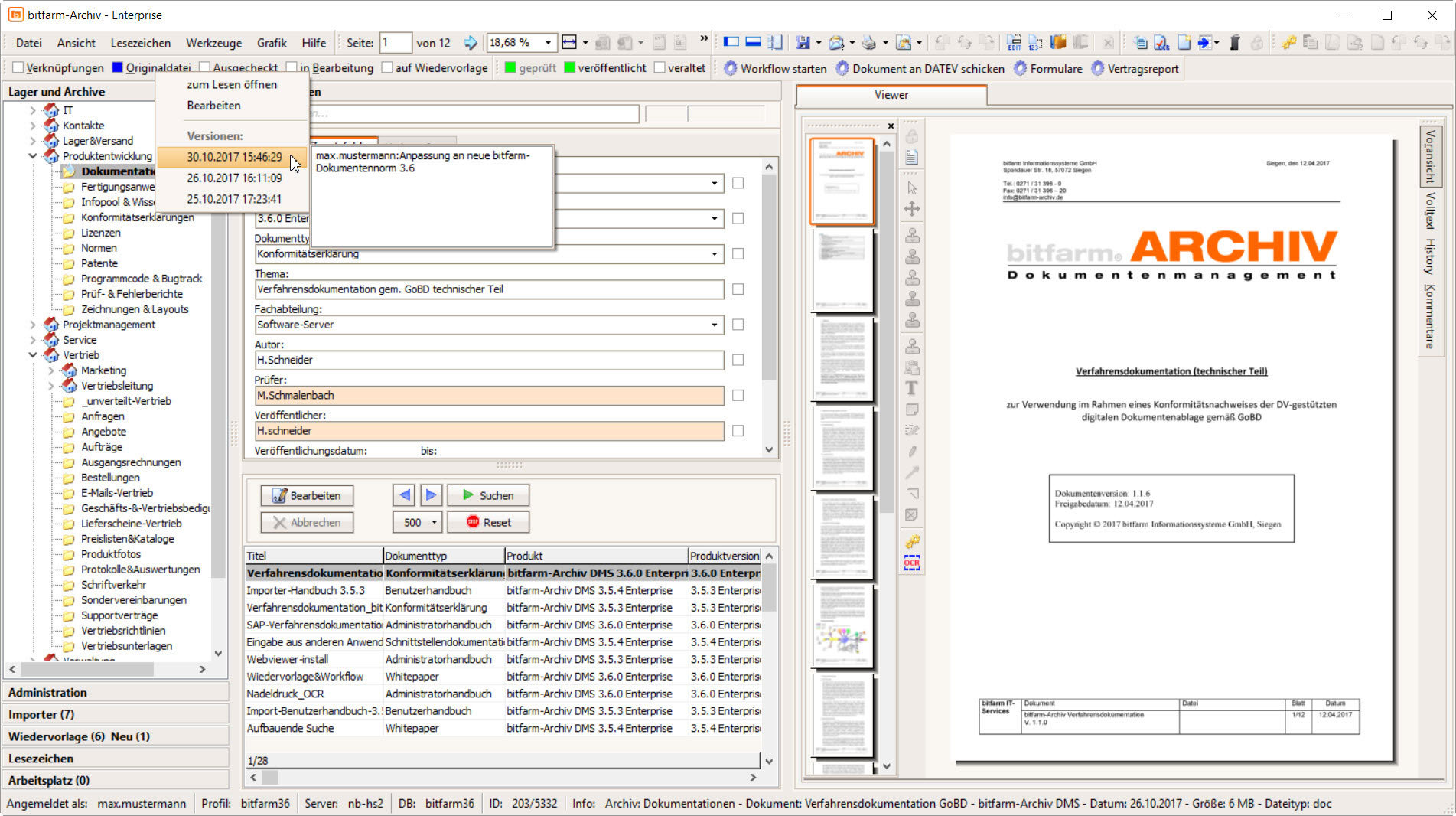The height and width of the screenshot is (816, 1456).
Task: Click the Bearbeiten button in the search panel
Action: 307,495
